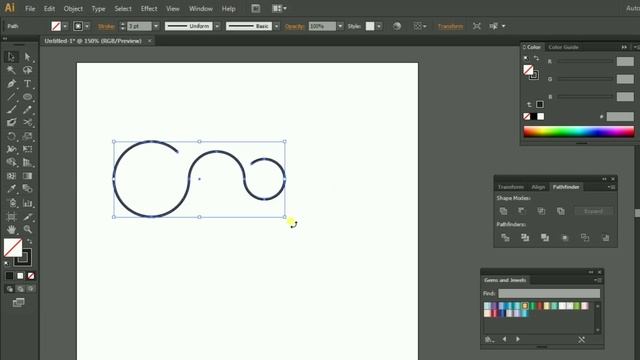Click Minus Front in Pathfinder panel
This screenshot has height=360, width=640.
522,211
